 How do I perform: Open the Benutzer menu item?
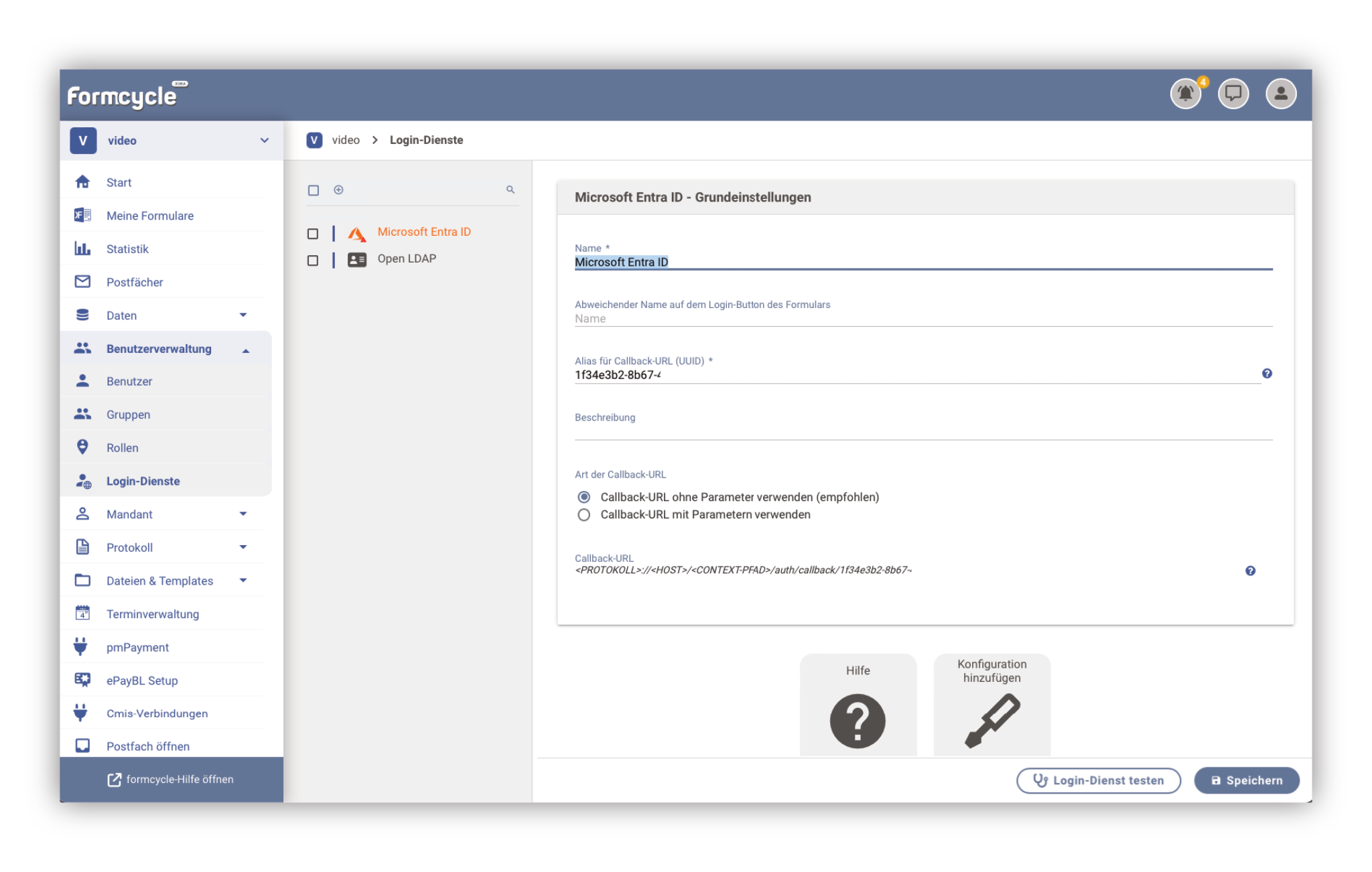(x=165, y=381)
